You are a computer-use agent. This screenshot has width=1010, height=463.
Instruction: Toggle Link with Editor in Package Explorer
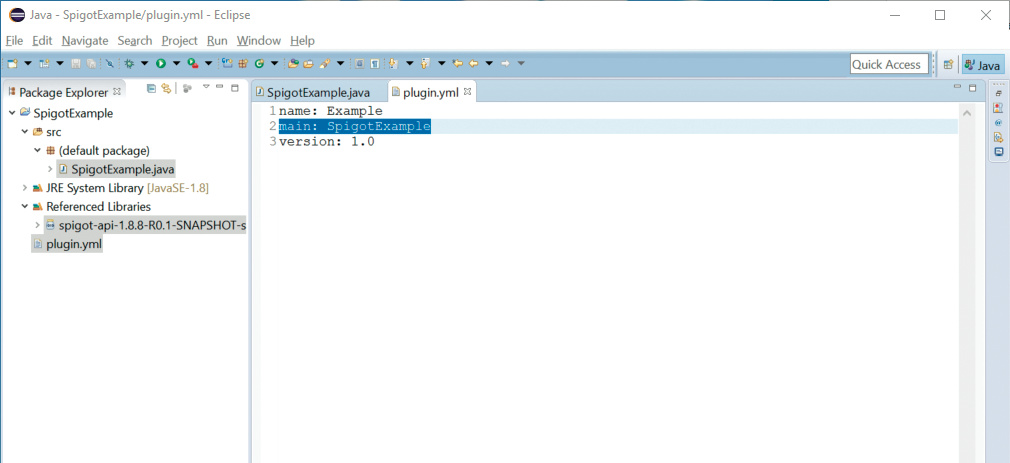(166, 88)
